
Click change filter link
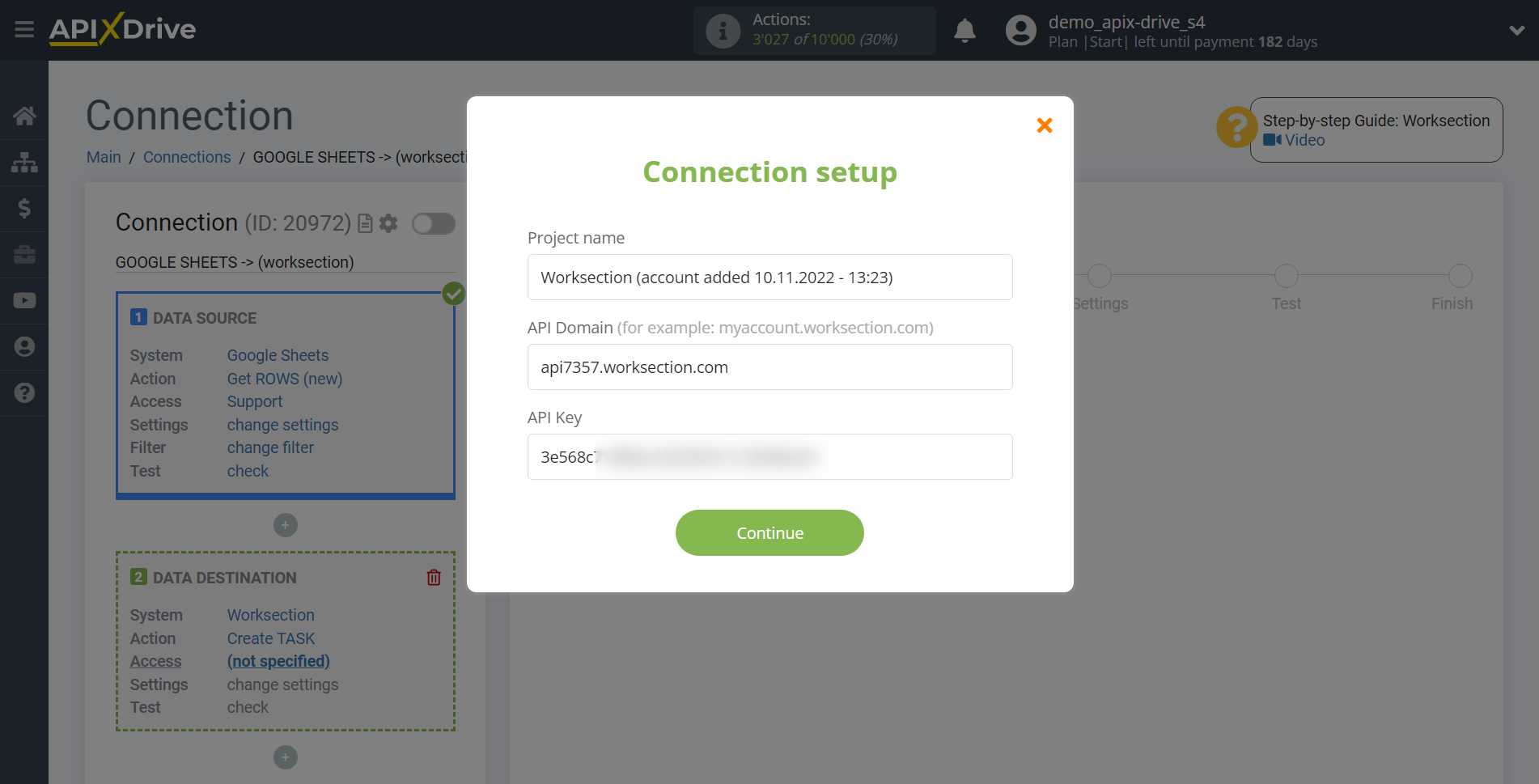point(270,447)
